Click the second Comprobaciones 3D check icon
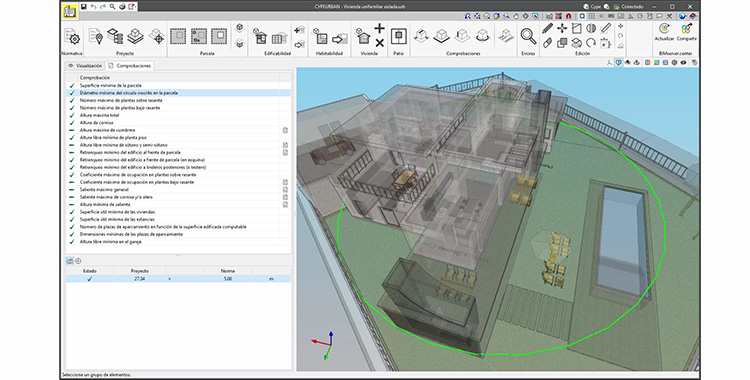Image resolution: width=750 pixels, height=380 pixels. pos(441,36)
